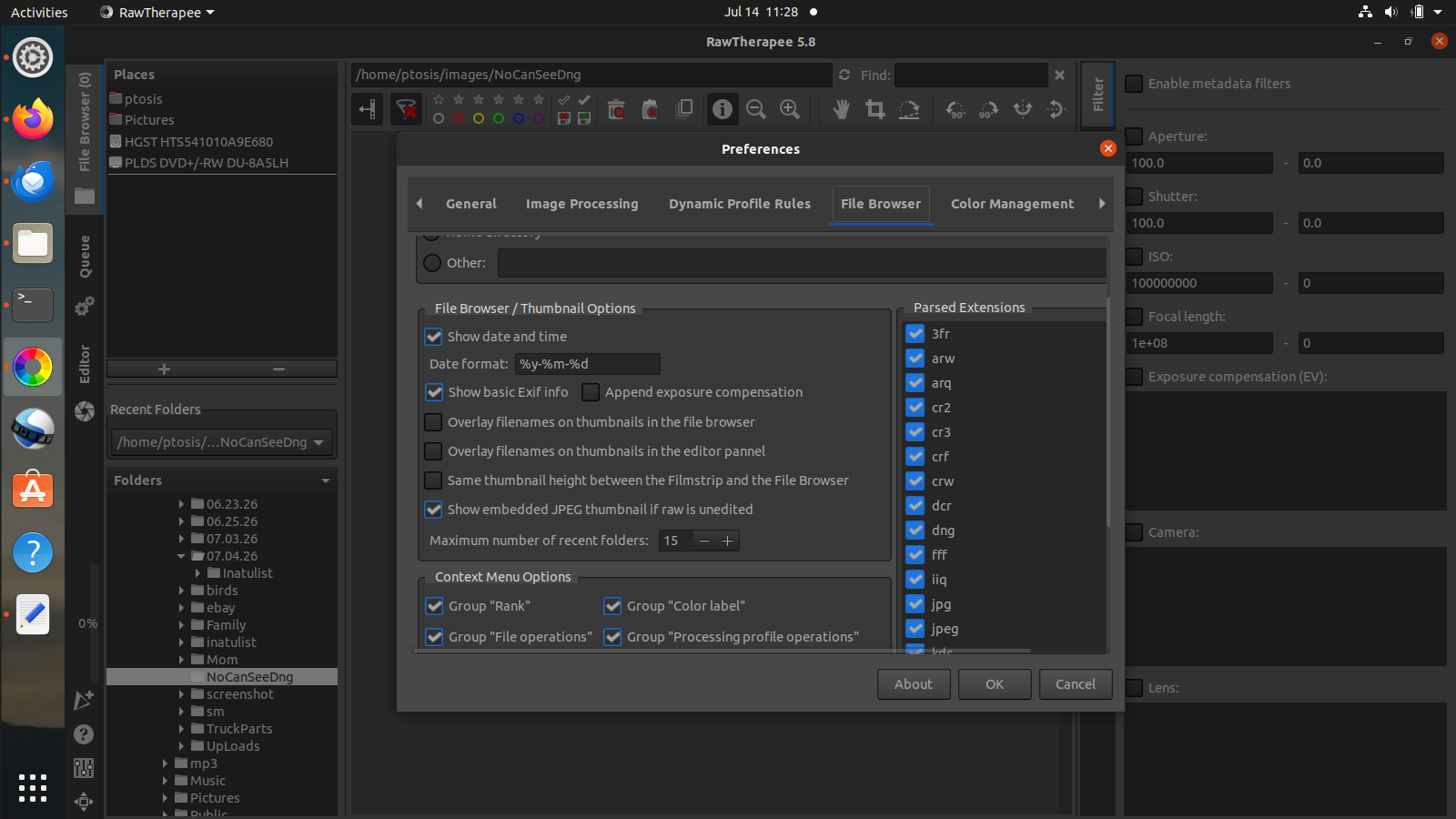Clear the Find field with X icon
Viewport: 1456px width, 819px height.
tap(1059, 75)
